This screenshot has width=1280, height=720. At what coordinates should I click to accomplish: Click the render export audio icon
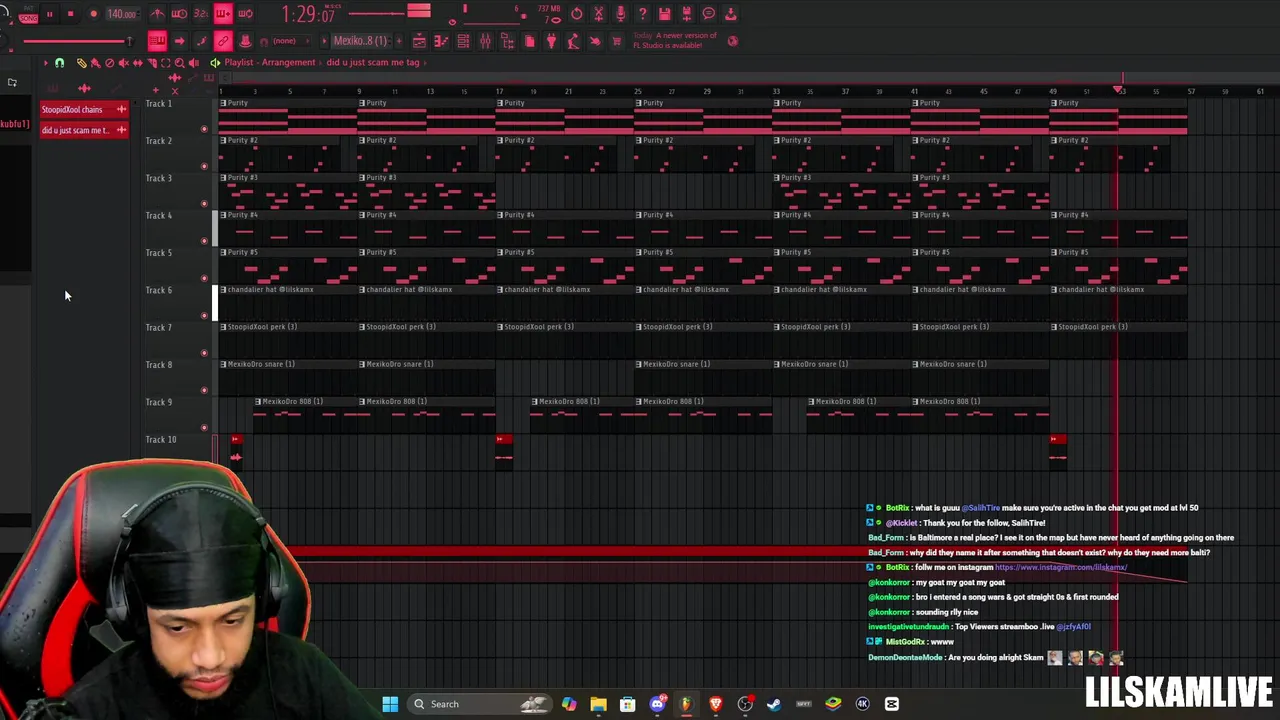[687, 14]
